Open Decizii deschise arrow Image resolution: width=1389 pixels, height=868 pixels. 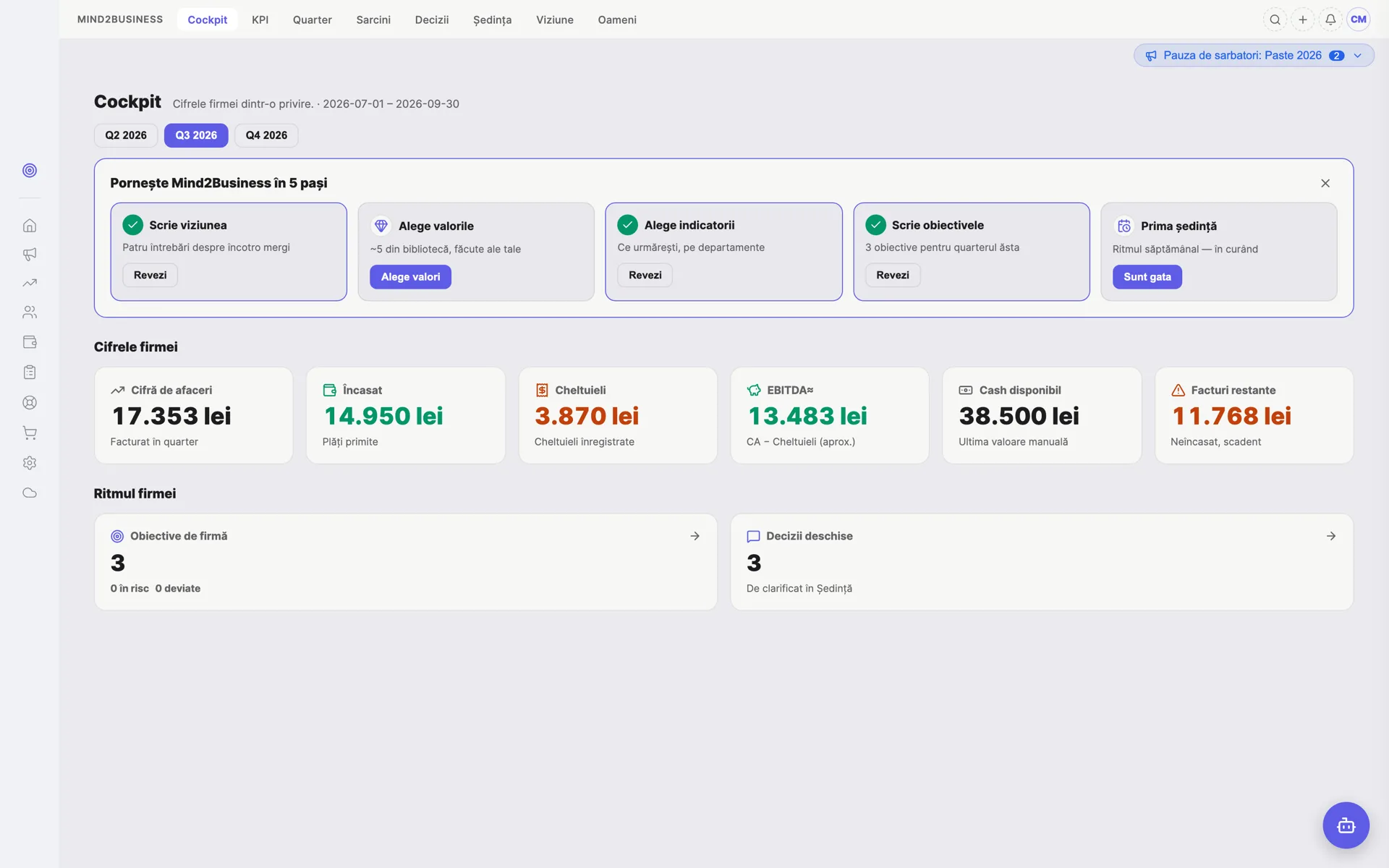pos(1331,536)
